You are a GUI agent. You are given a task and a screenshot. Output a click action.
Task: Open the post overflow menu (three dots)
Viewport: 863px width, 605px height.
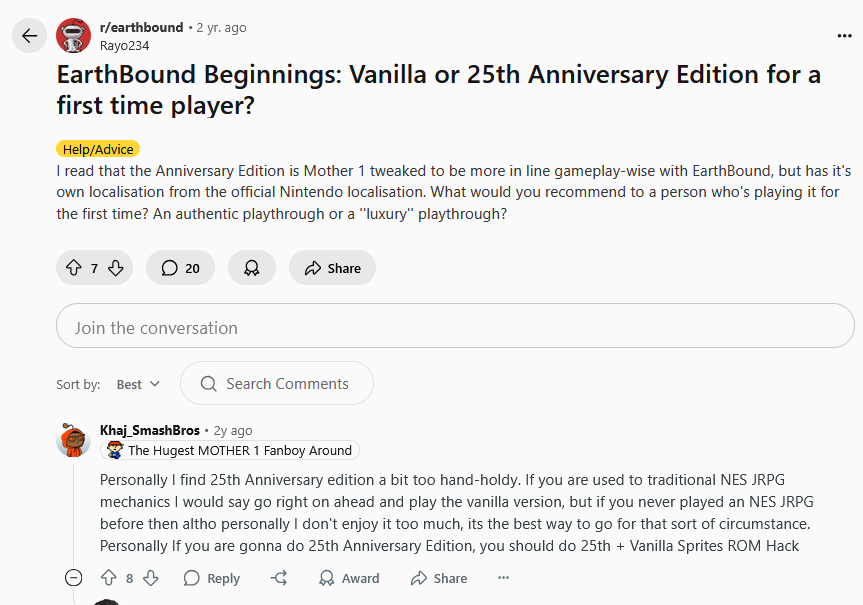pos(844,36)
